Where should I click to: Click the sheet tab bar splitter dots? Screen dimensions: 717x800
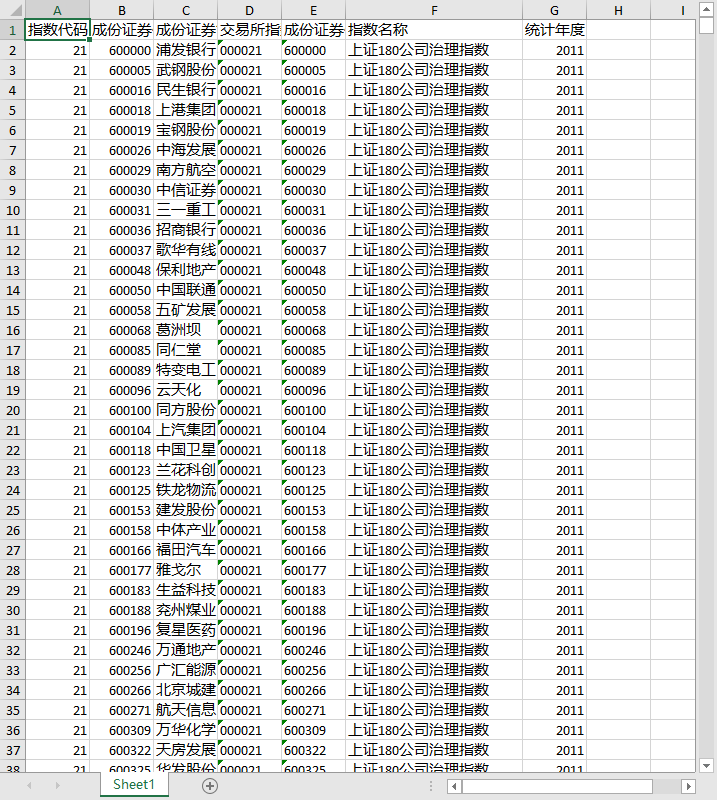point(431,786)
